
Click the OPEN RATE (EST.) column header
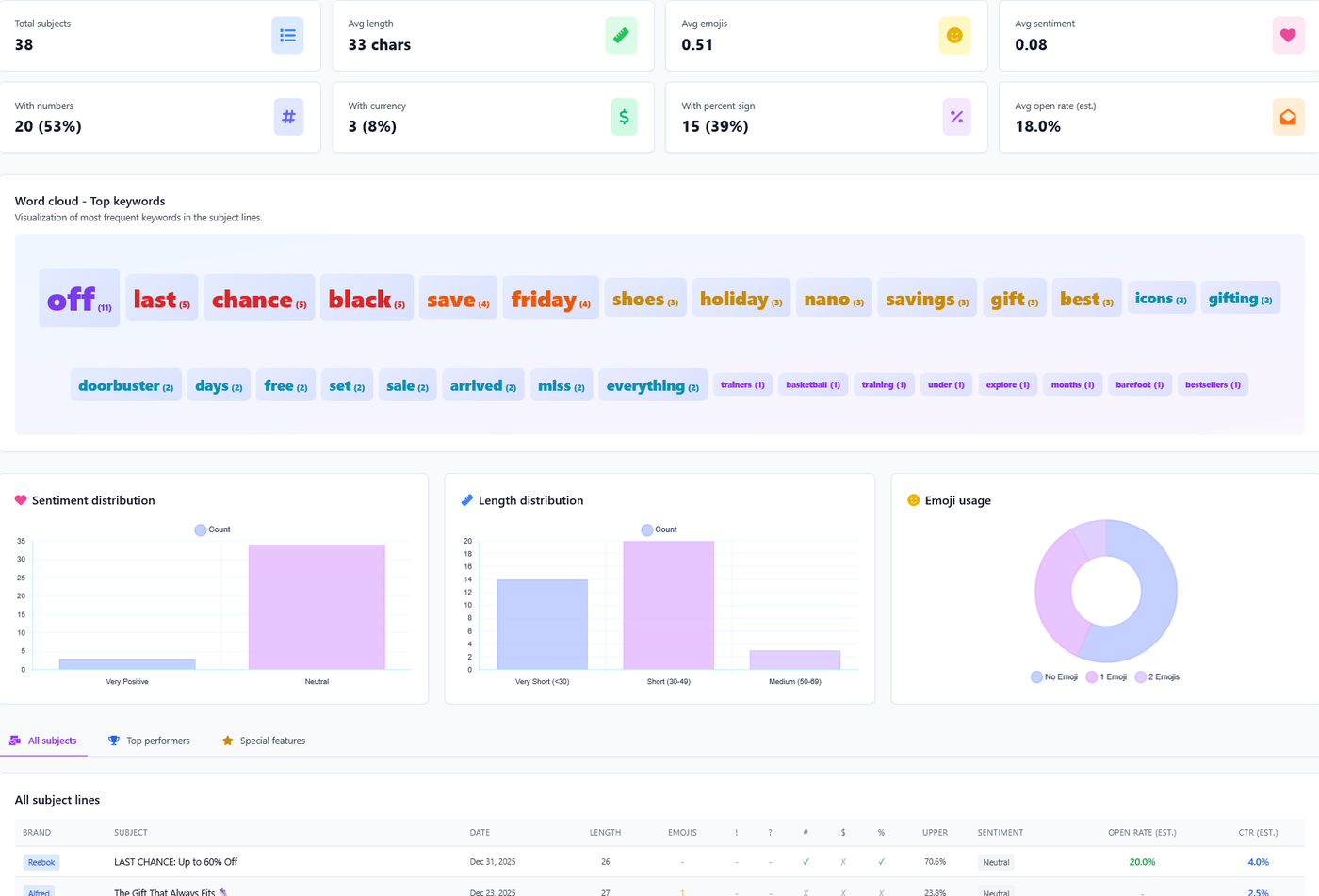tap(1142, 833)
